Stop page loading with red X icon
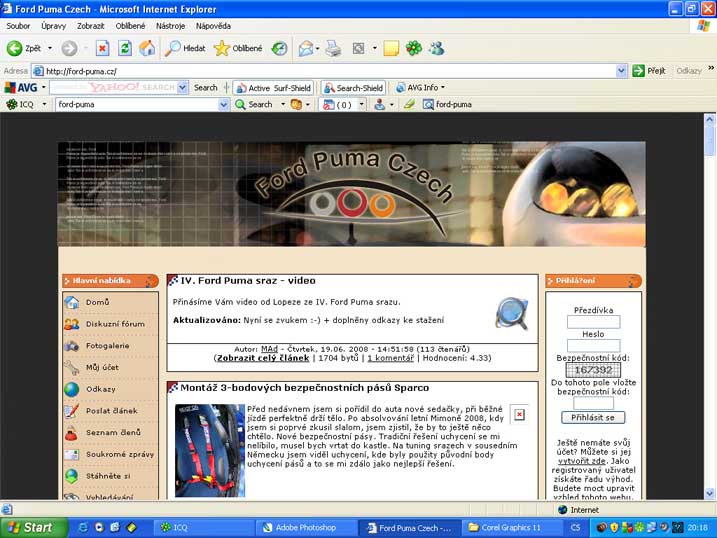This screenshot has height=538, width=717. point(102,48)
